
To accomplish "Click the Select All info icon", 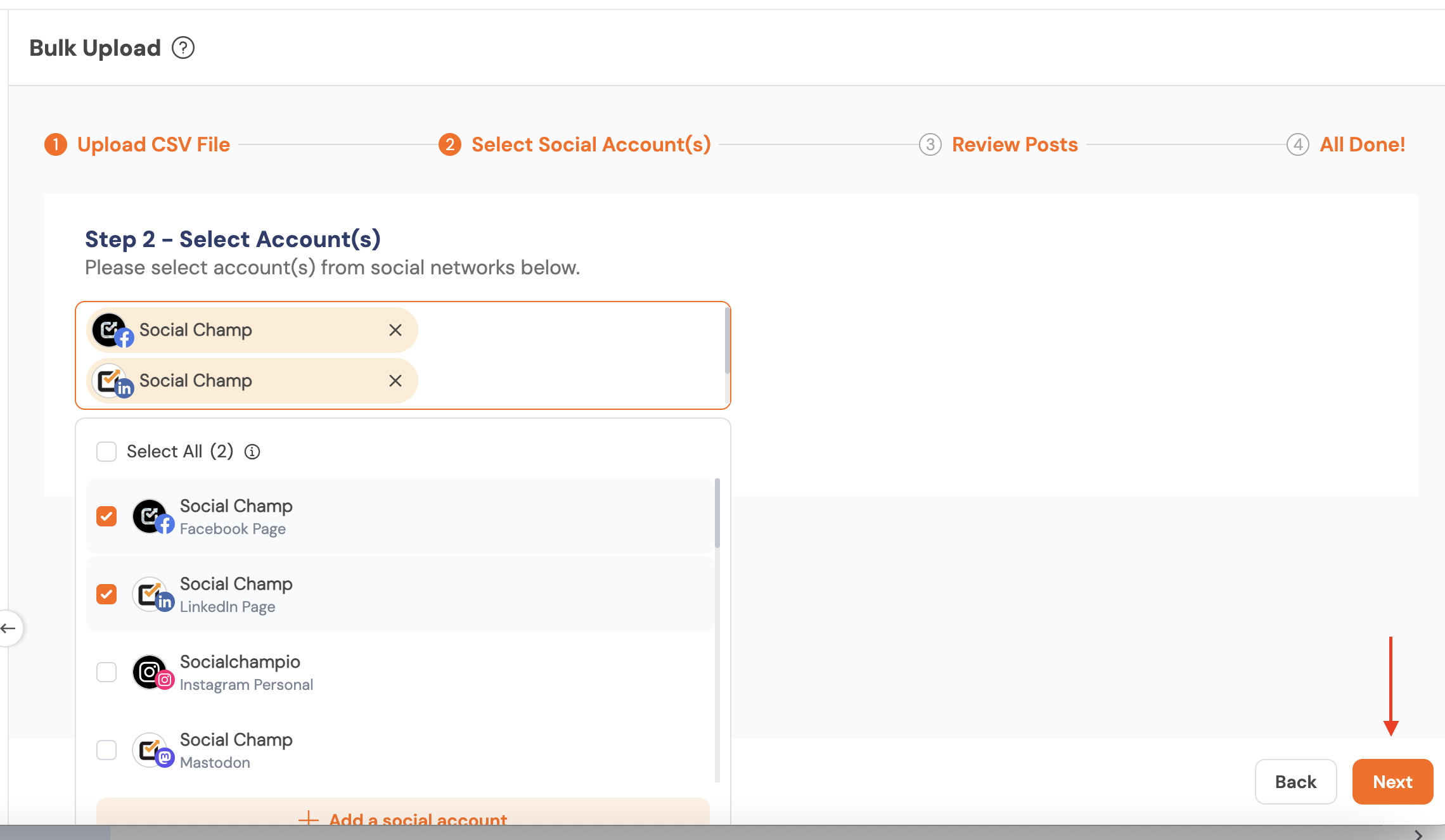I will click(252, 452).
